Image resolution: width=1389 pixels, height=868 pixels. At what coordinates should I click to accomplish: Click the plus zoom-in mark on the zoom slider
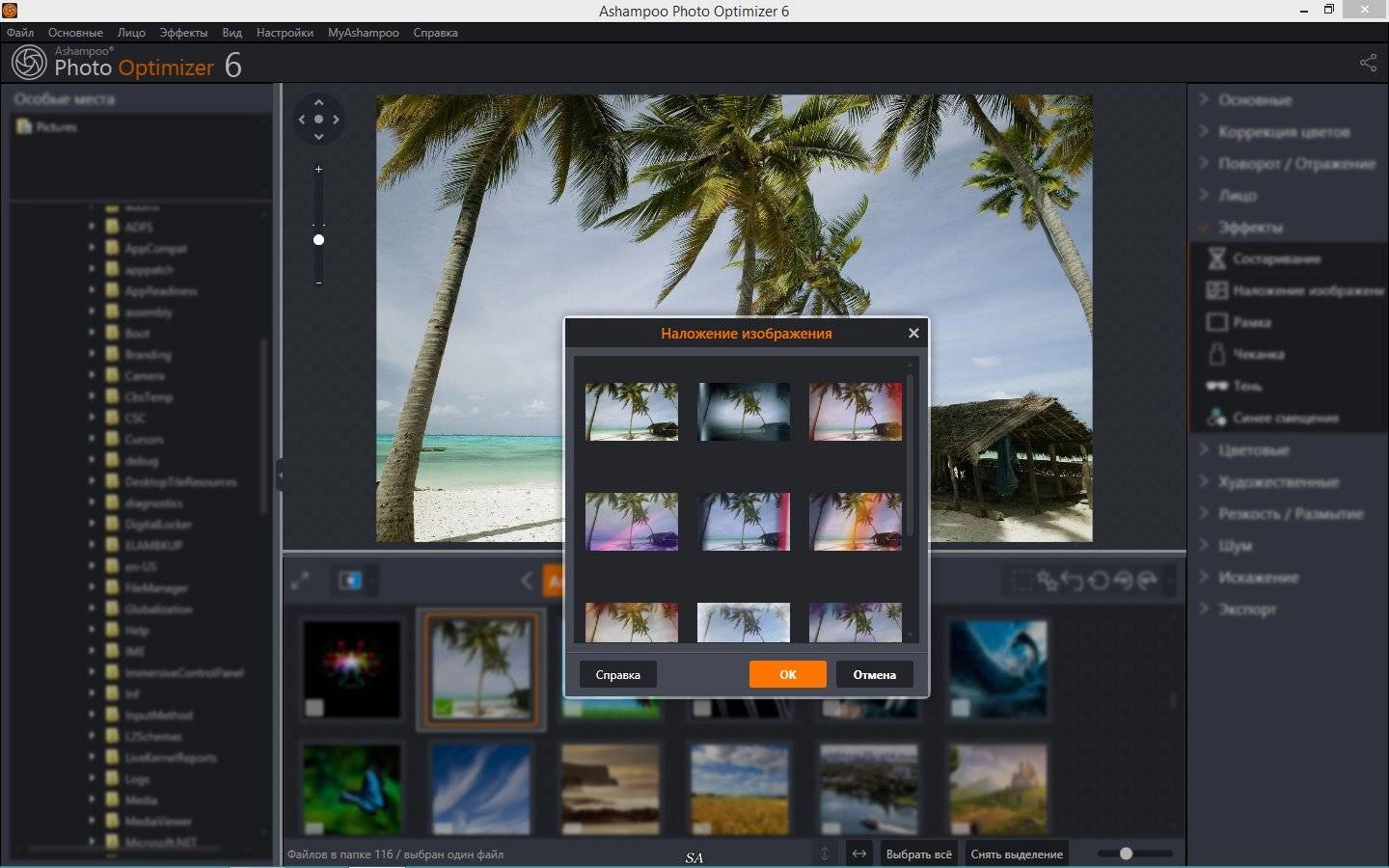[x=318, y=169]
